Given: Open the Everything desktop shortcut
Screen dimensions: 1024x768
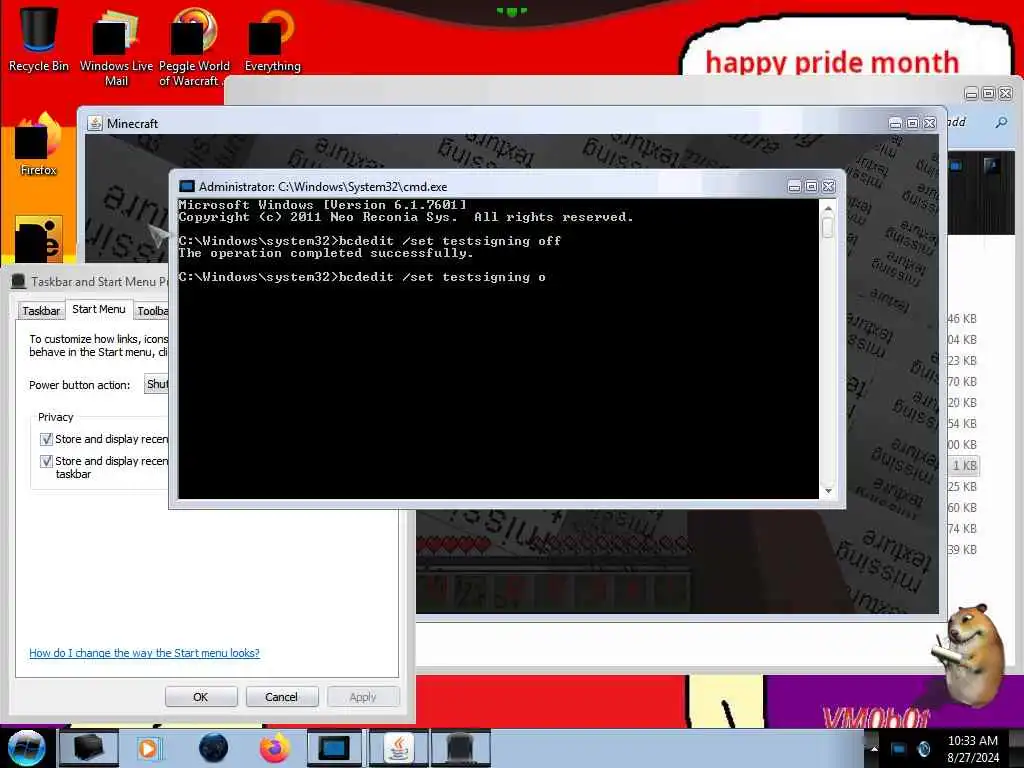Looking at the screenshot, I should tap(272, 38).
